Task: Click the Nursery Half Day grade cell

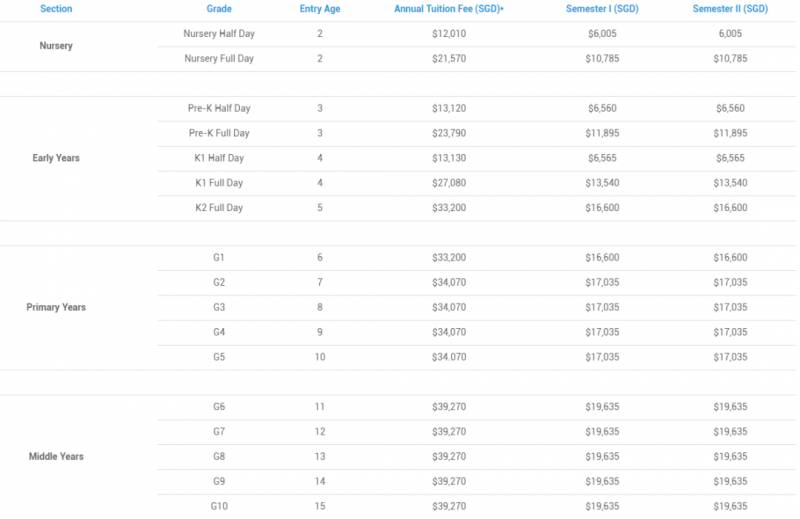Action: [x=219, y=34]
